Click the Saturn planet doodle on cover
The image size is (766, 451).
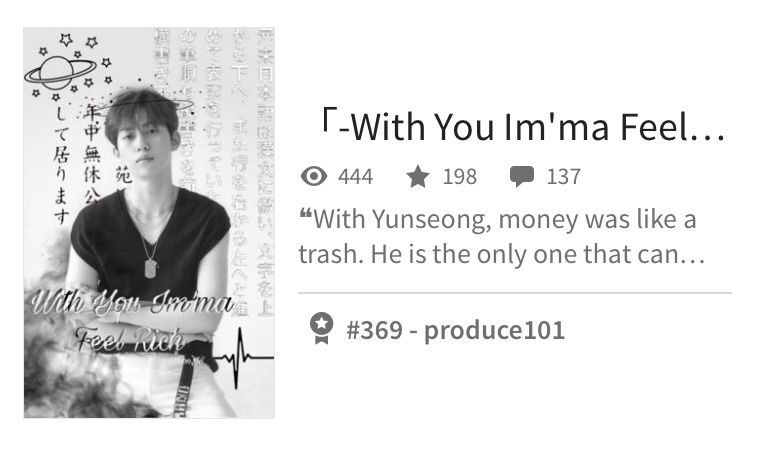tap(60, 73)
